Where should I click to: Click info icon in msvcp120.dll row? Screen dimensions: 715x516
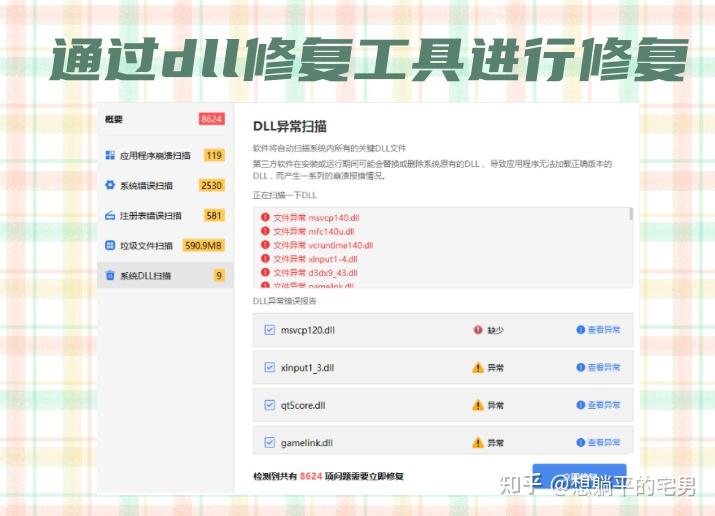click(580, 330)
